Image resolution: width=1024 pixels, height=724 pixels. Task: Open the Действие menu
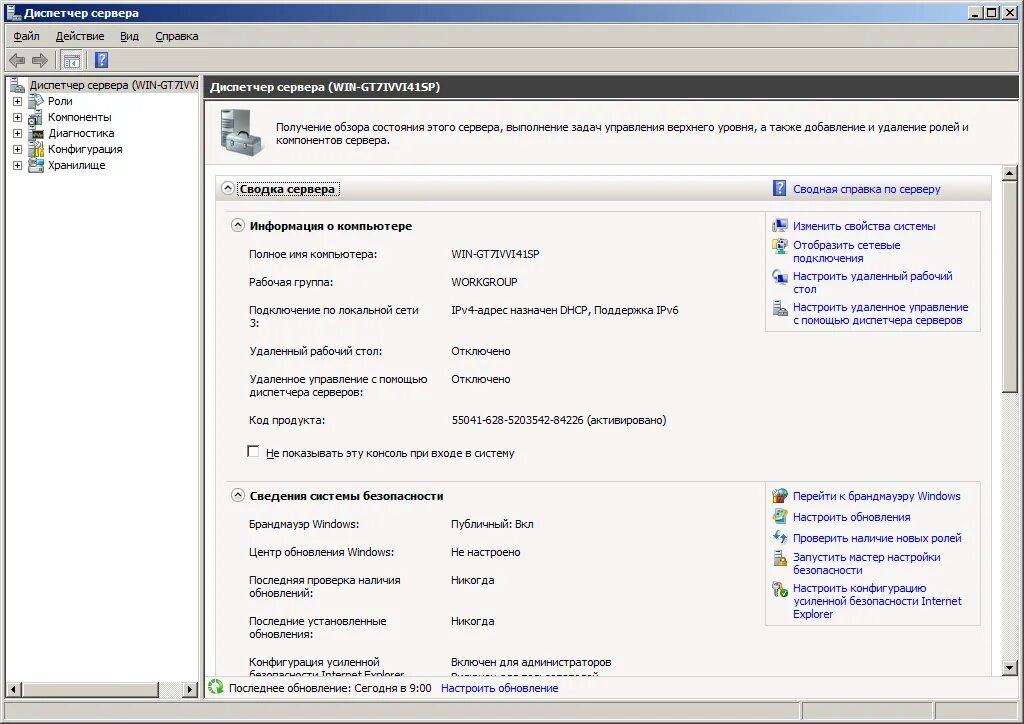pos(80,37)
